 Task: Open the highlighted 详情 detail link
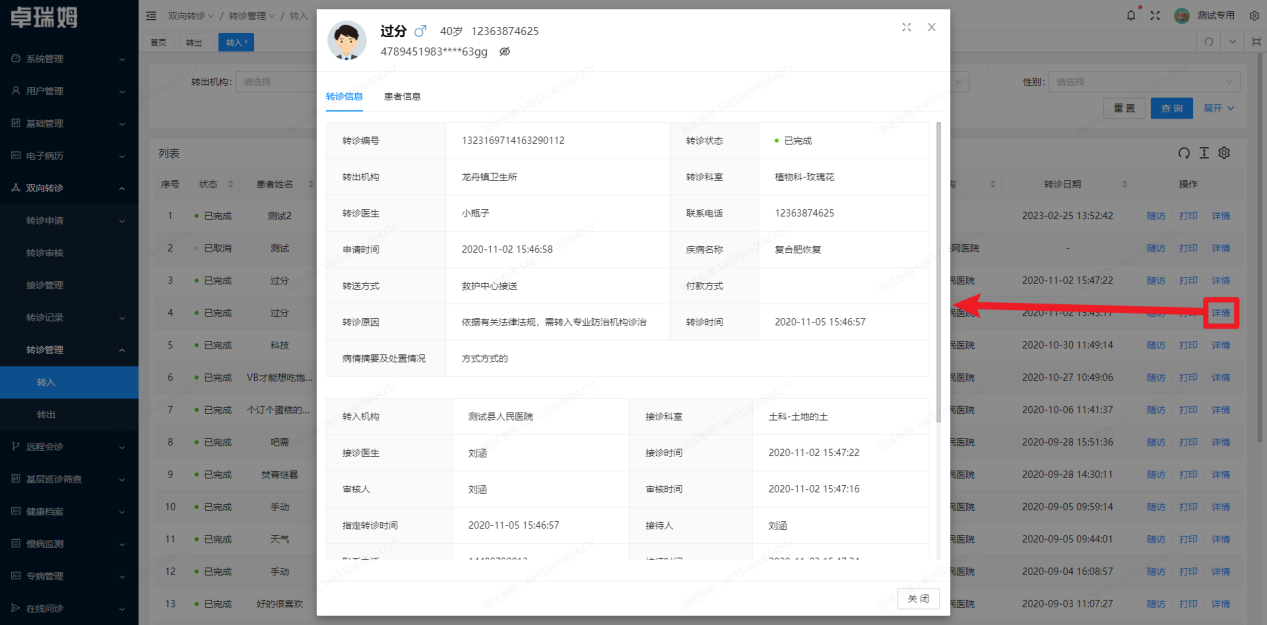[x=1221, y=313]
